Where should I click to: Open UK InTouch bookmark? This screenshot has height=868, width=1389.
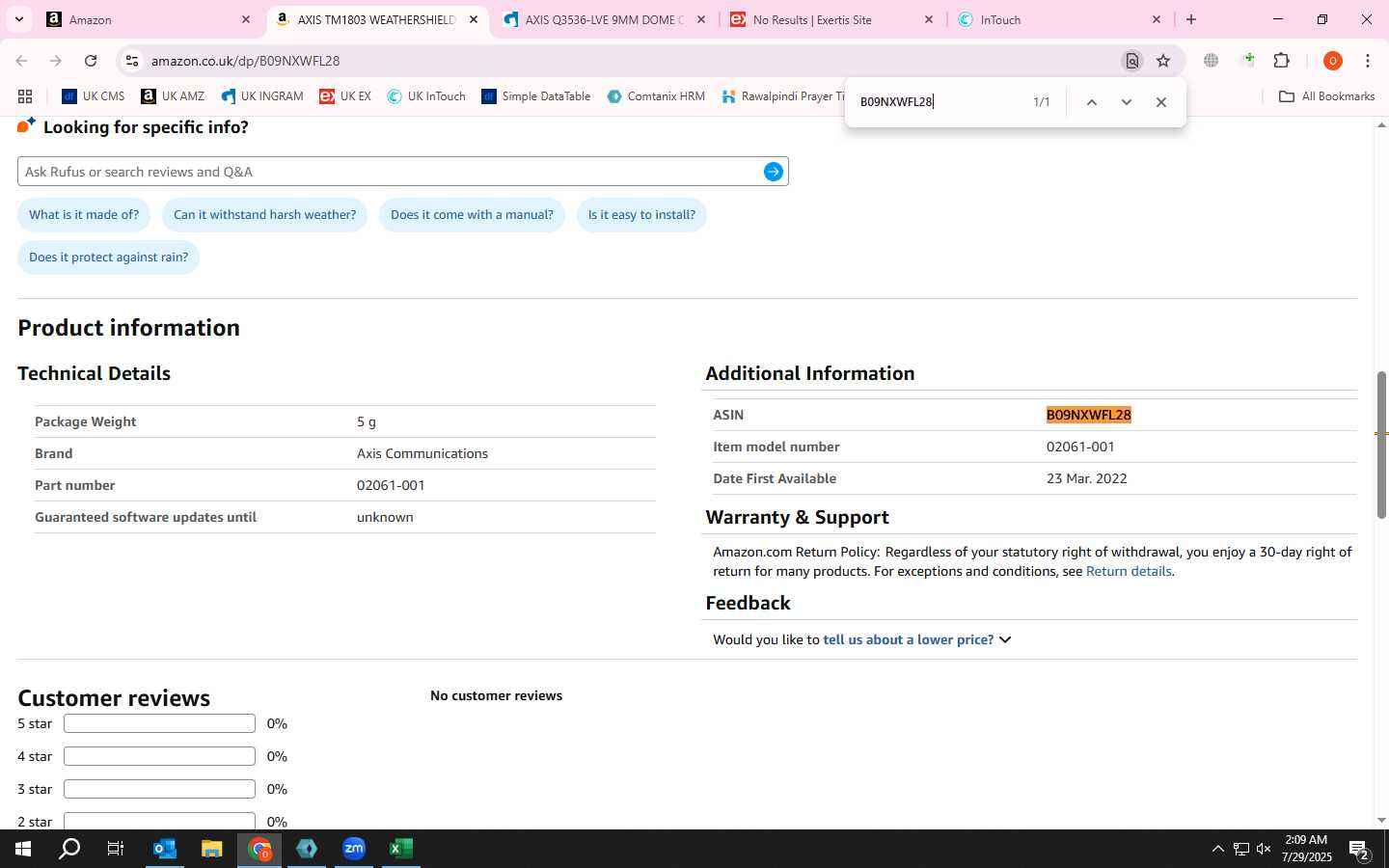(426, 96)
